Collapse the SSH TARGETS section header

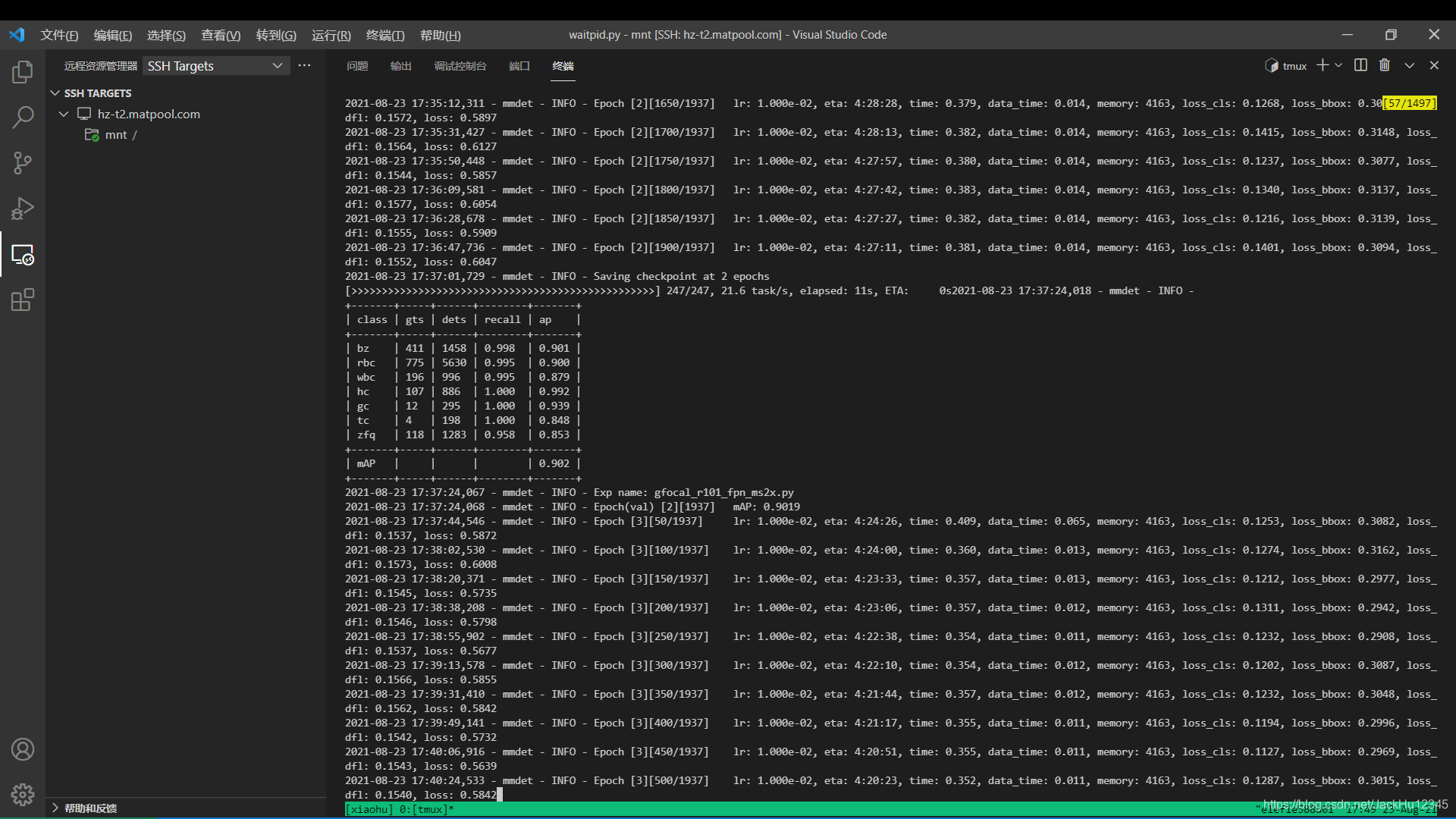click(55, 93)
